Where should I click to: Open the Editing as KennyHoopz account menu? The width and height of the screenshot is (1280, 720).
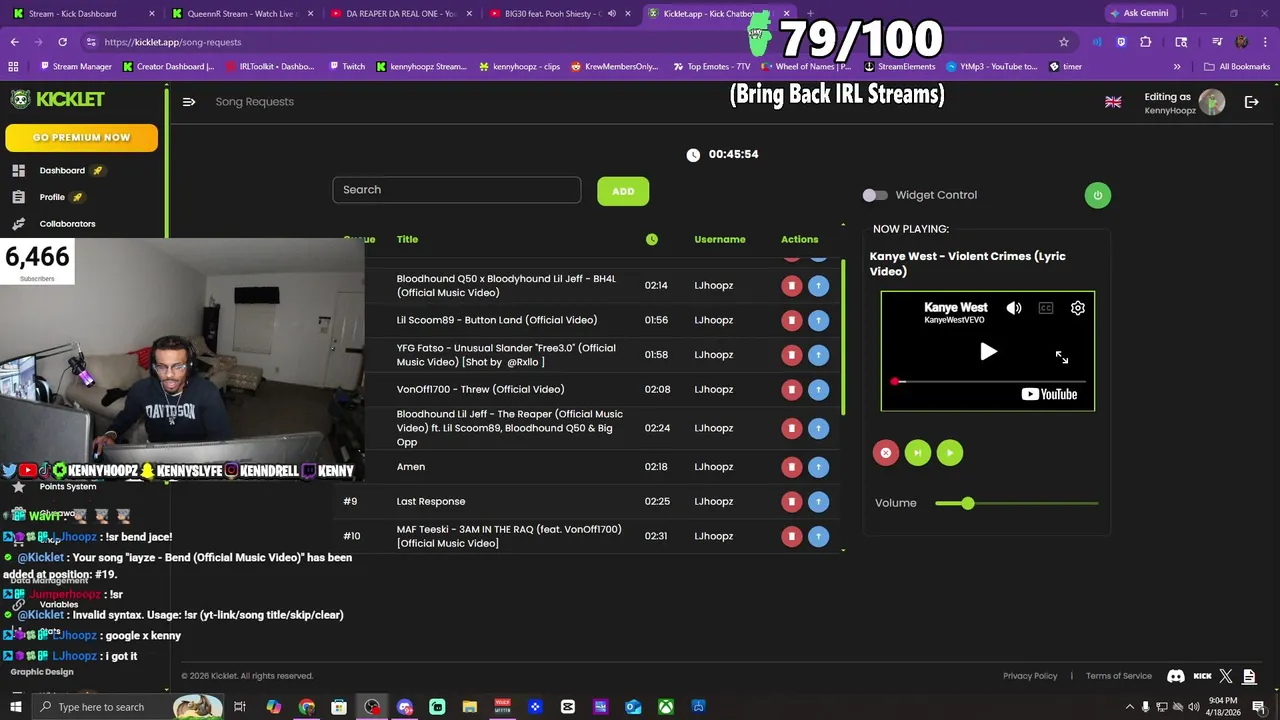1185,102
